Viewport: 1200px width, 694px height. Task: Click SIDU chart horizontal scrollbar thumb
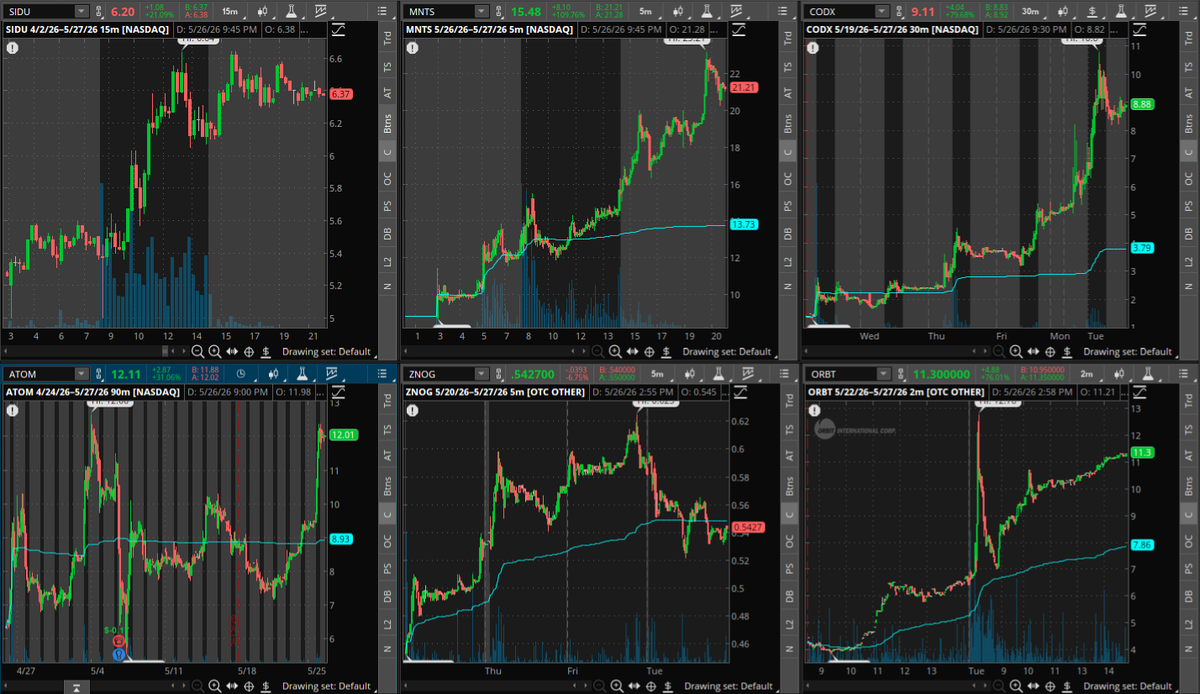point(165,352)
